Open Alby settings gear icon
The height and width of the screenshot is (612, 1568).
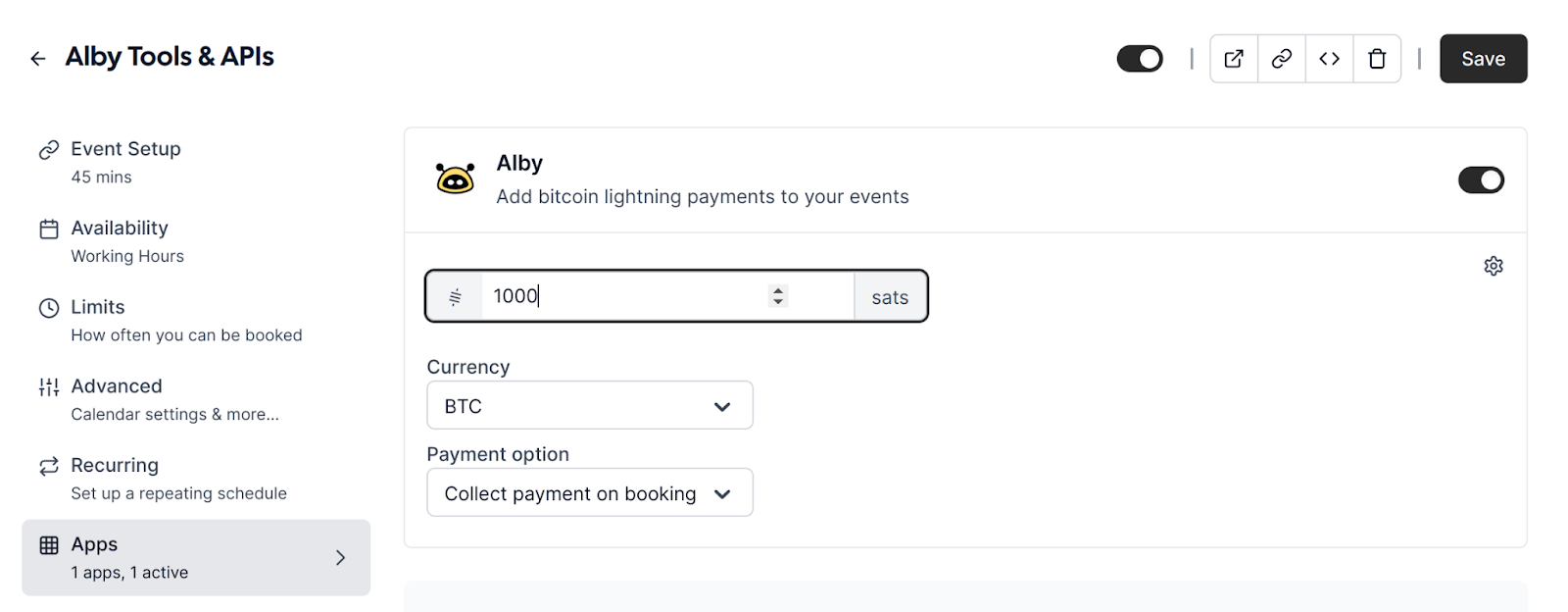pyautogui.click(x=1493, y=266)
